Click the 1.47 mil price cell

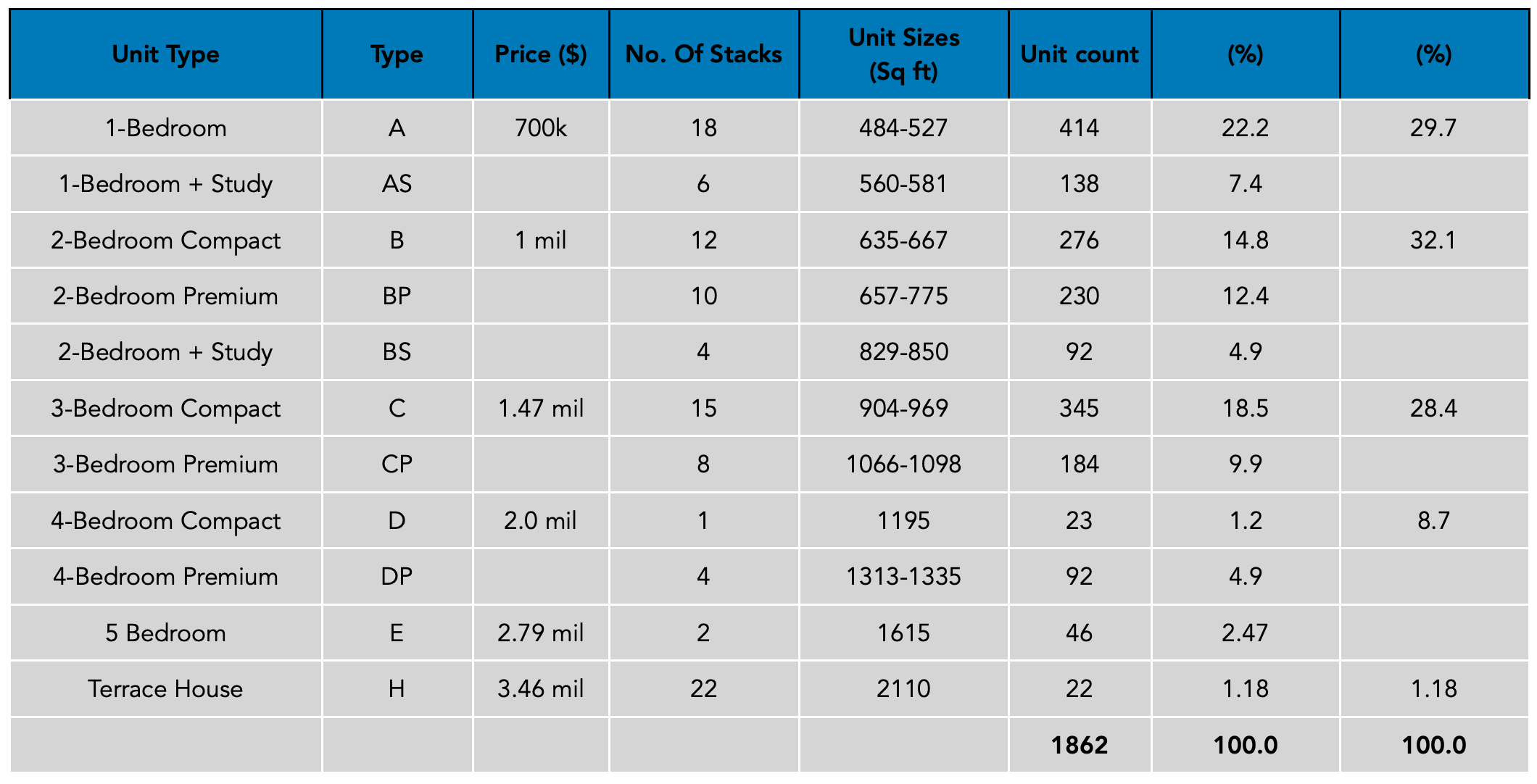[x=541, y=409]
